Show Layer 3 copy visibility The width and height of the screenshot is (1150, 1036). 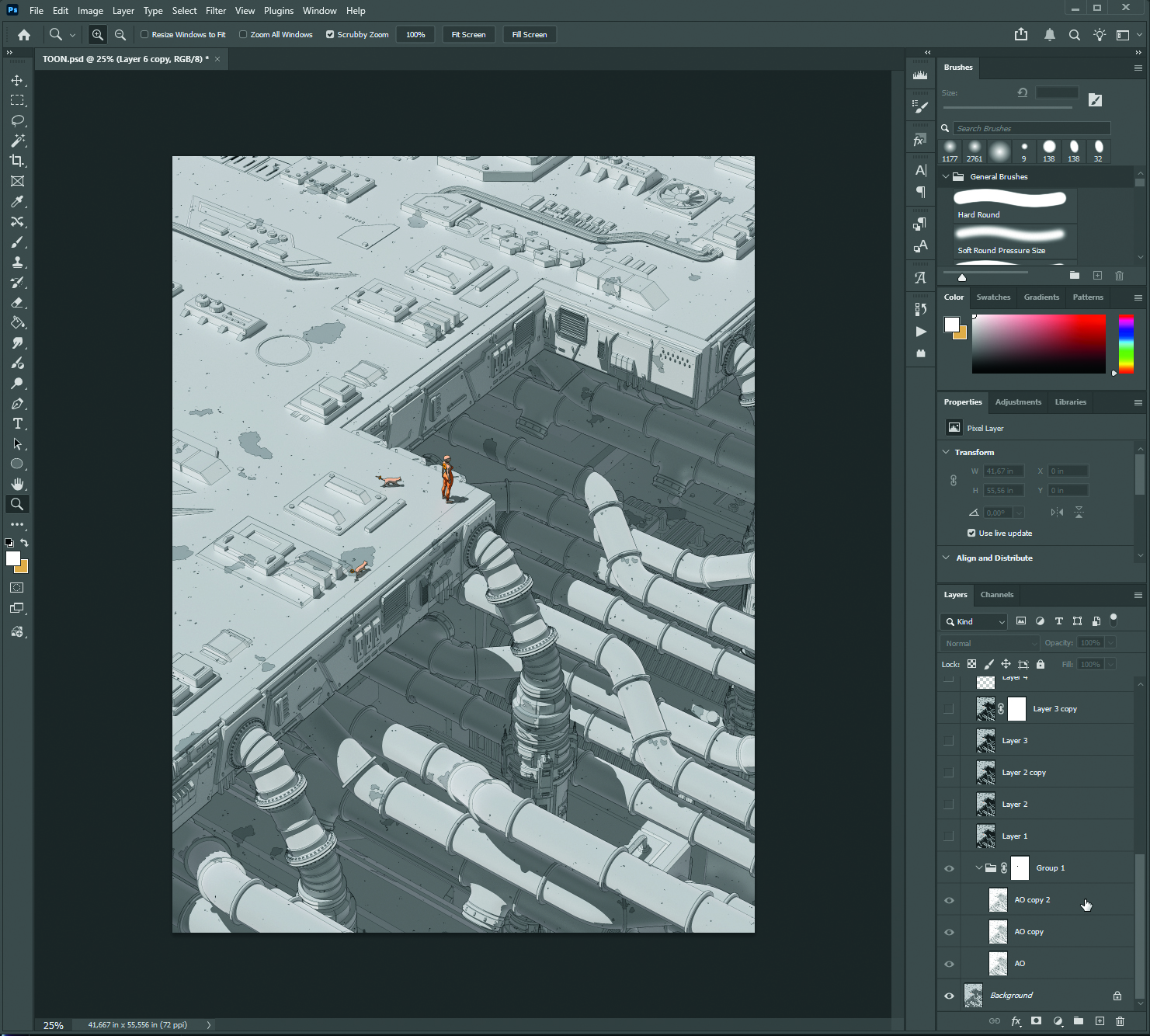(x=949, y=709)
